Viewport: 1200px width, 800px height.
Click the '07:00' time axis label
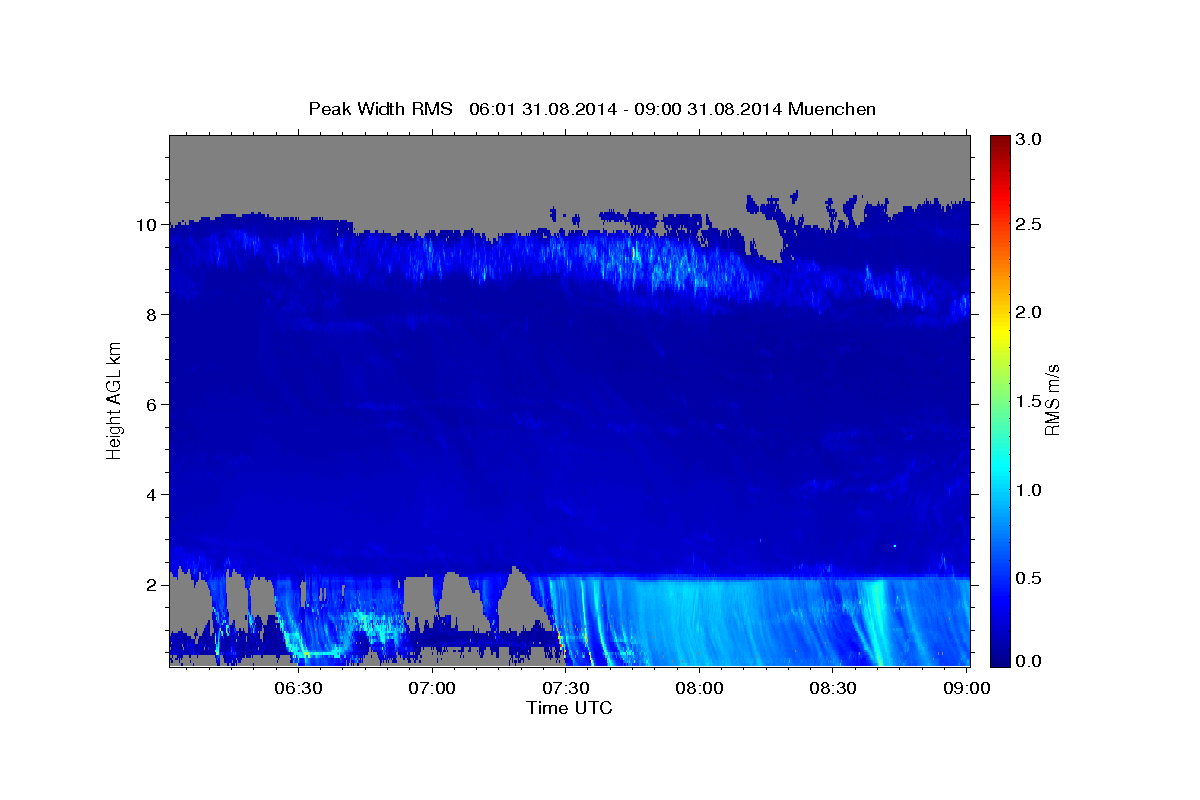click(433, 688)
